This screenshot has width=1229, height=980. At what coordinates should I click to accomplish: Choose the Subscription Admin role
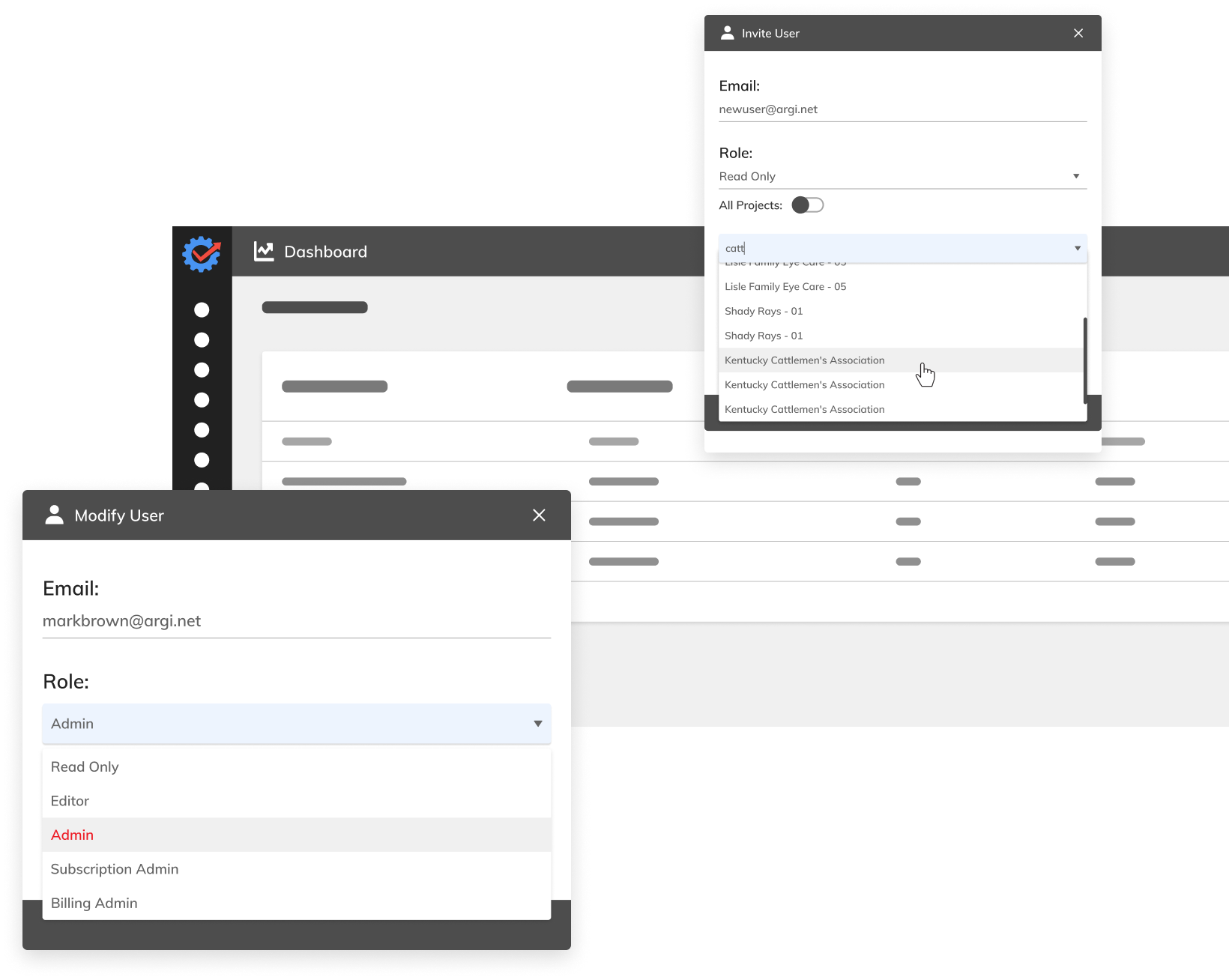pos(115,869)
